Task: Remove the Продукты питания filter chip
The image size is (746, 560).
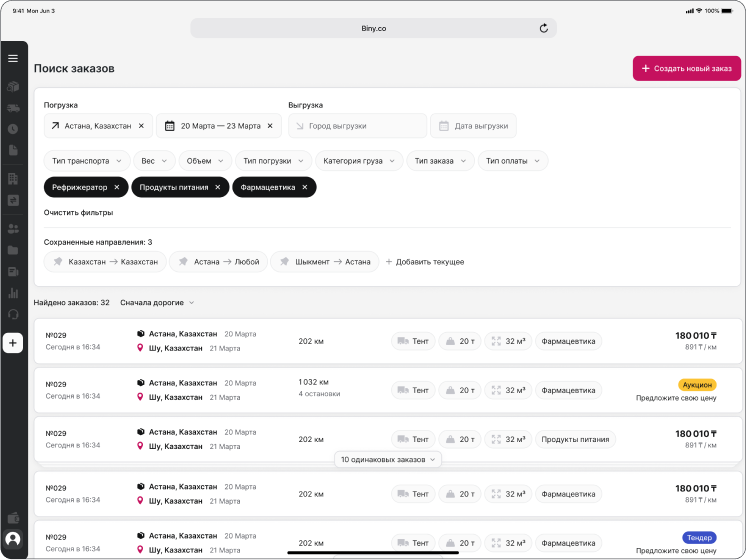Action: [x=217, y=187]
